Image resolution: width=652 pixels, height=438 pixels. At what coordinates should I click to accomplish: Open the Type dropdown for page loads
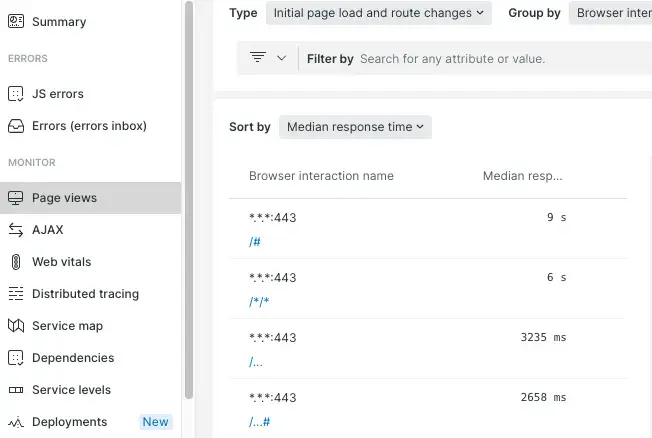(378, 13)
